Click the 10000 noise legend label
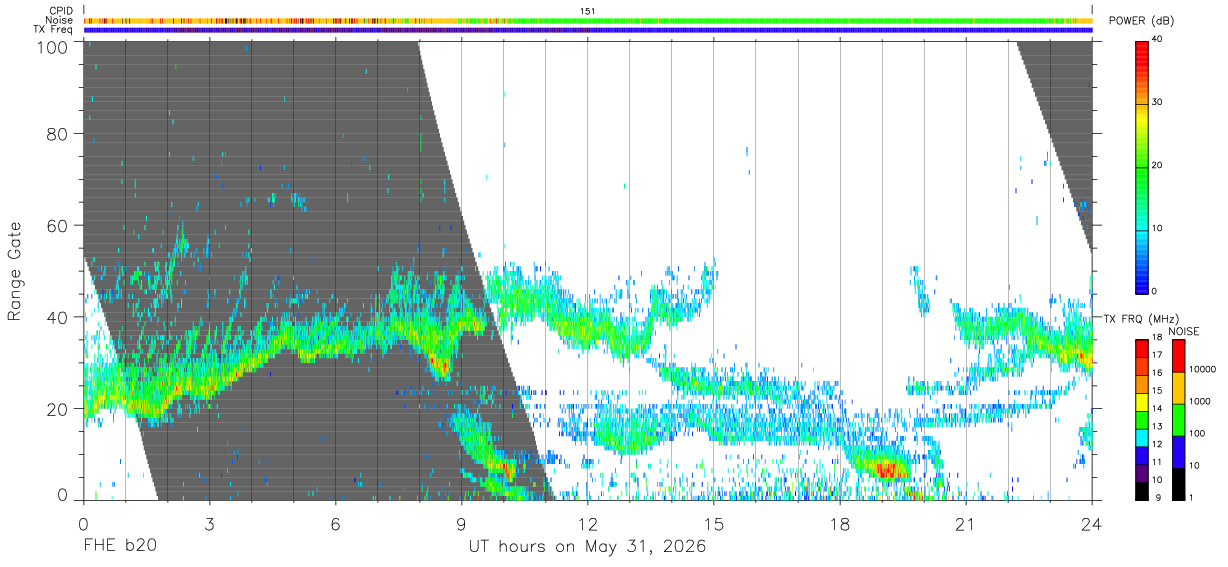The image size is (1228, 567). click(1202, 369)
